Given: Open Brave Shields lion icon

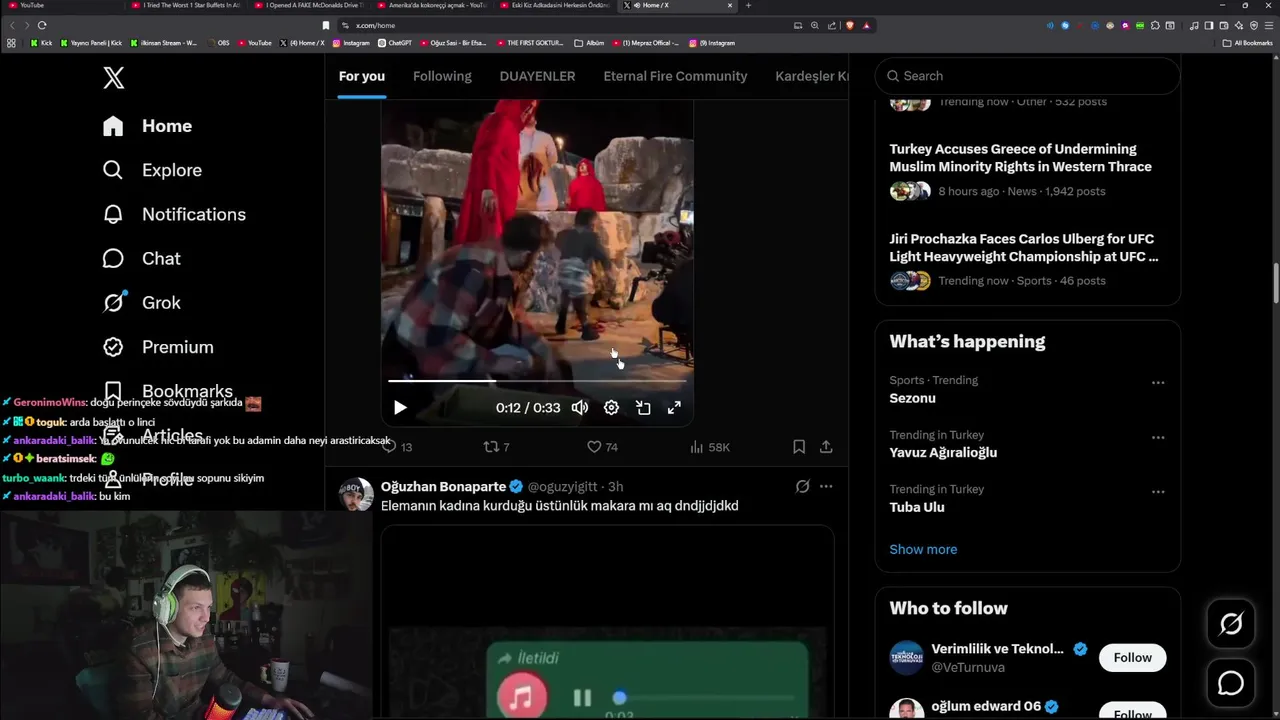Looking at the screenshot, I should pos(849,25).
